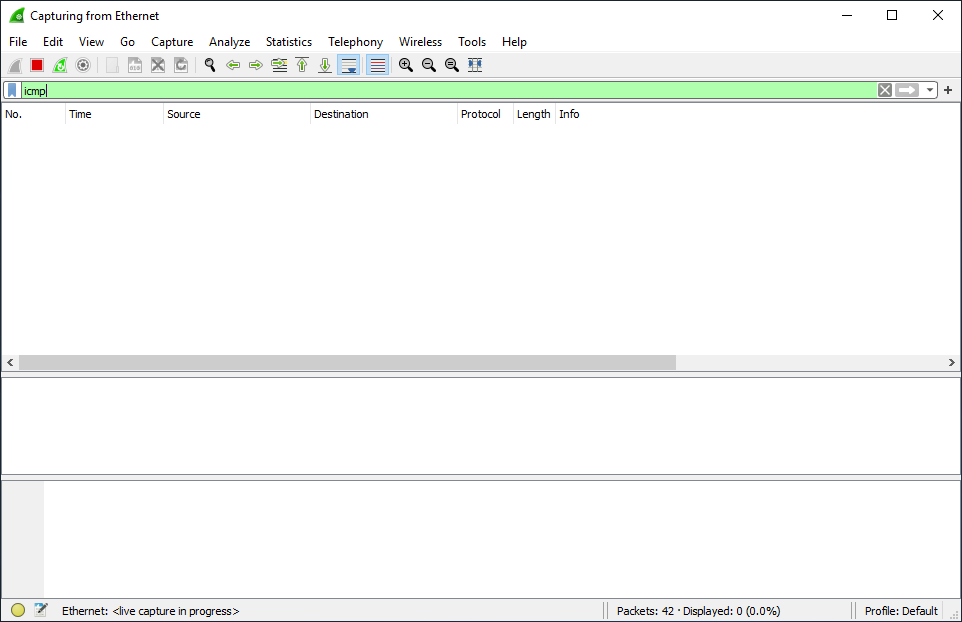This screenshot has width=962, height=622.
Task: Click the open capture file icon
Action: tap(112, 65)
